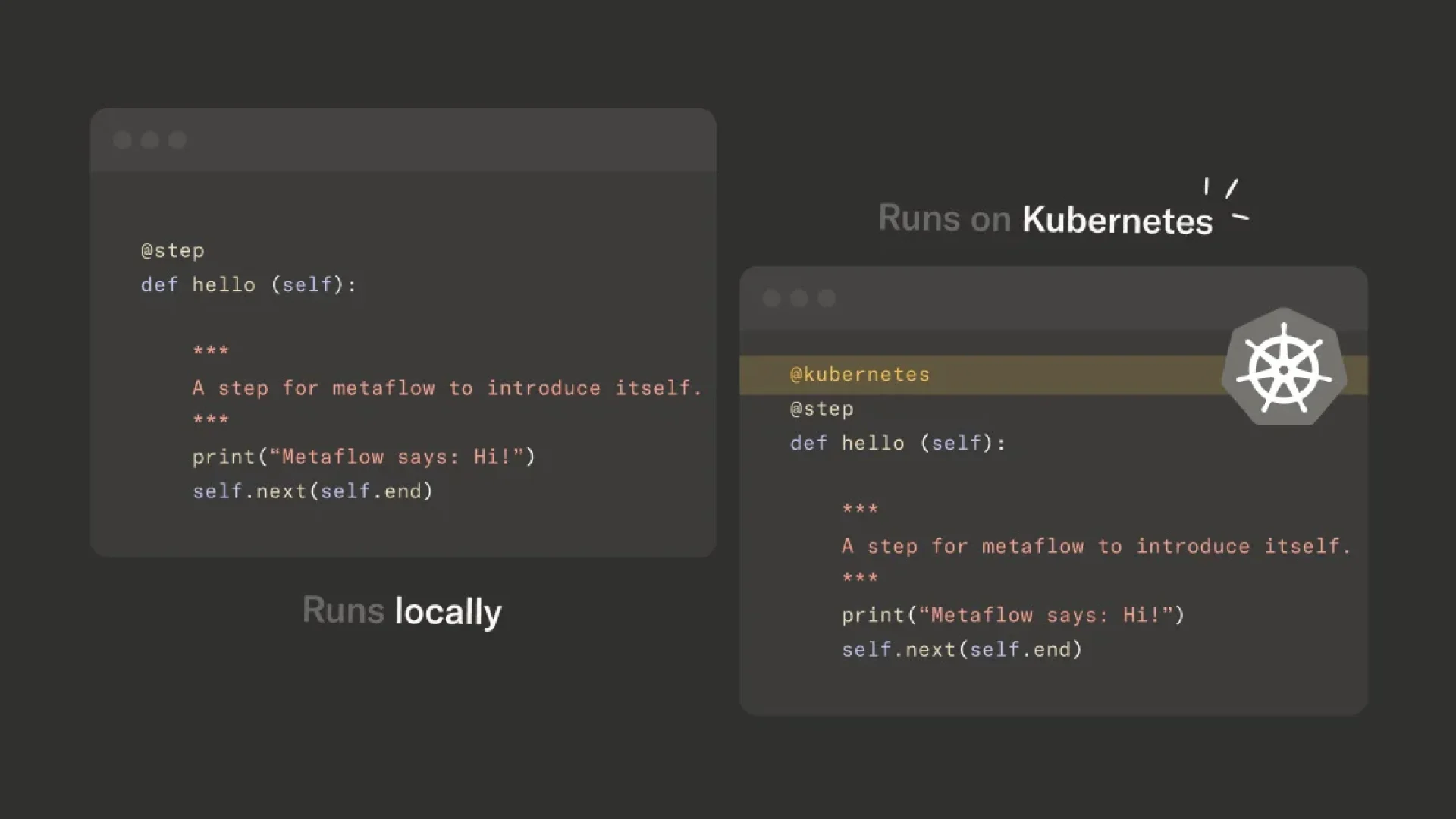Click the first window dot of the Kubernetes window
The height and width of the screenshot is (819, 1456).
(771, 299)
